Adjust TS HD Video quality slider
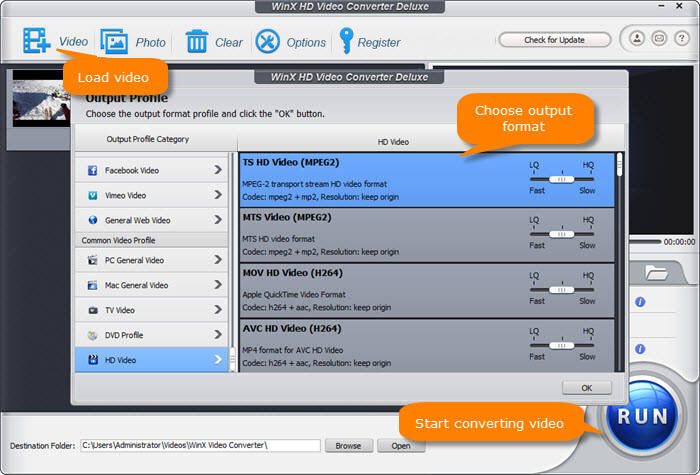700x475 pixels. coord(562,179)
